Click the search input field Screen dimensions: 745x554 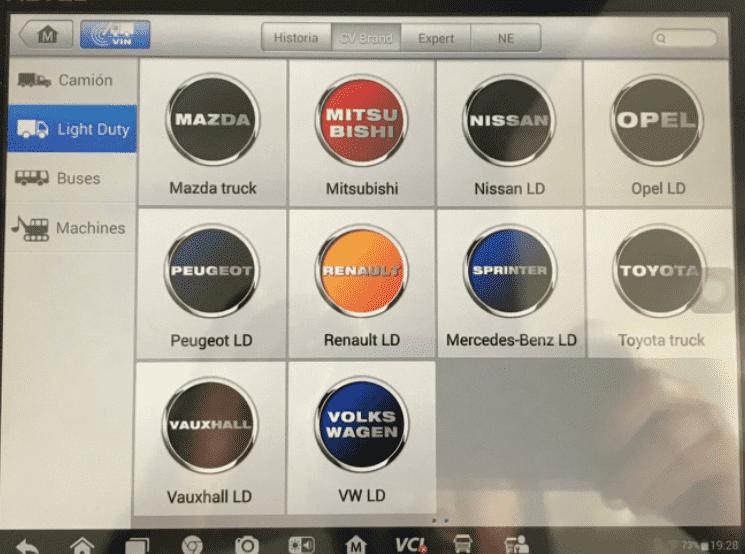(x=684, y=38)
